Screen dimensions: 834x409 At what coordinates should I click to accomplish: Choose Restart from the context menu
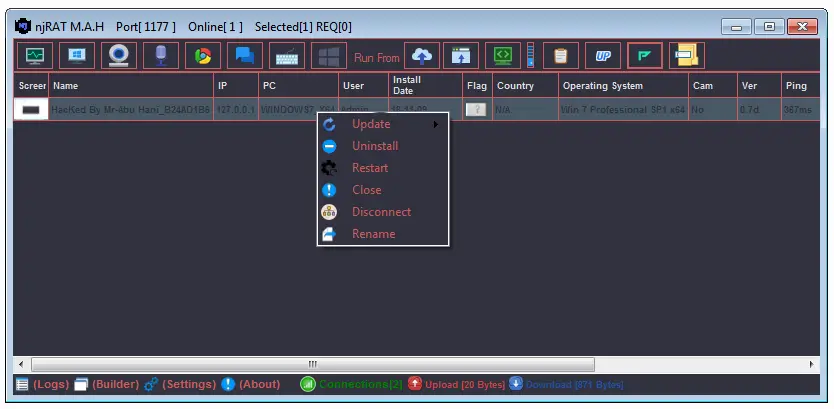[x=369, y=168]
